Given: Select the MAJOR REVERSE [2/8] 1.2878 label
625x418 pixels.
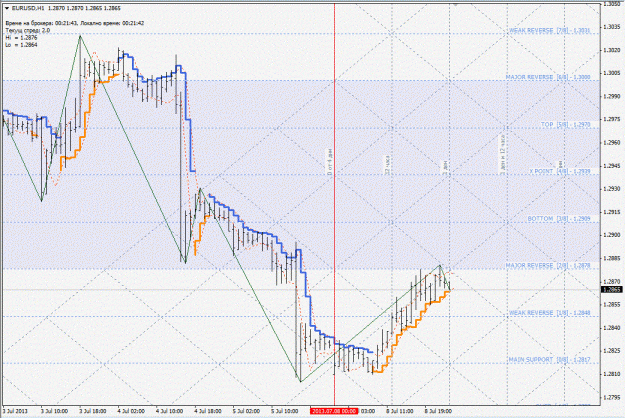Looking at the screenshot, I should point(548,265).
